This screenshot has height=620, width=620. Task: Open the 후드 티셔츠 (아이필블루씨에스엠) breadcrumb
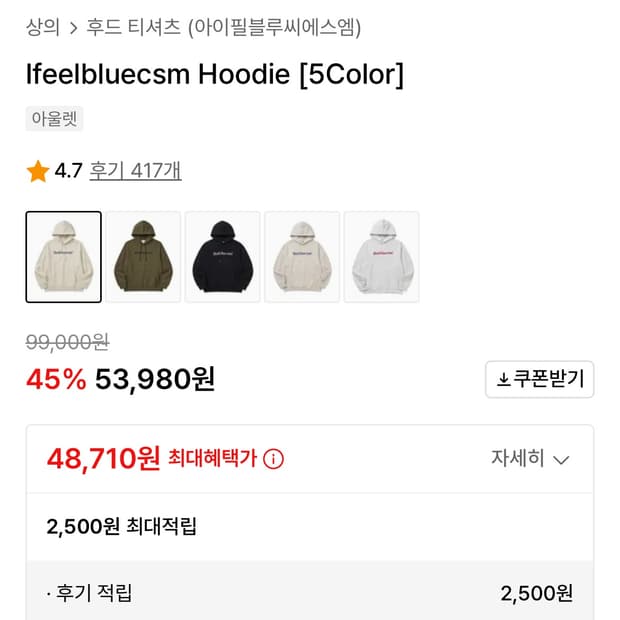coord(223,27)
